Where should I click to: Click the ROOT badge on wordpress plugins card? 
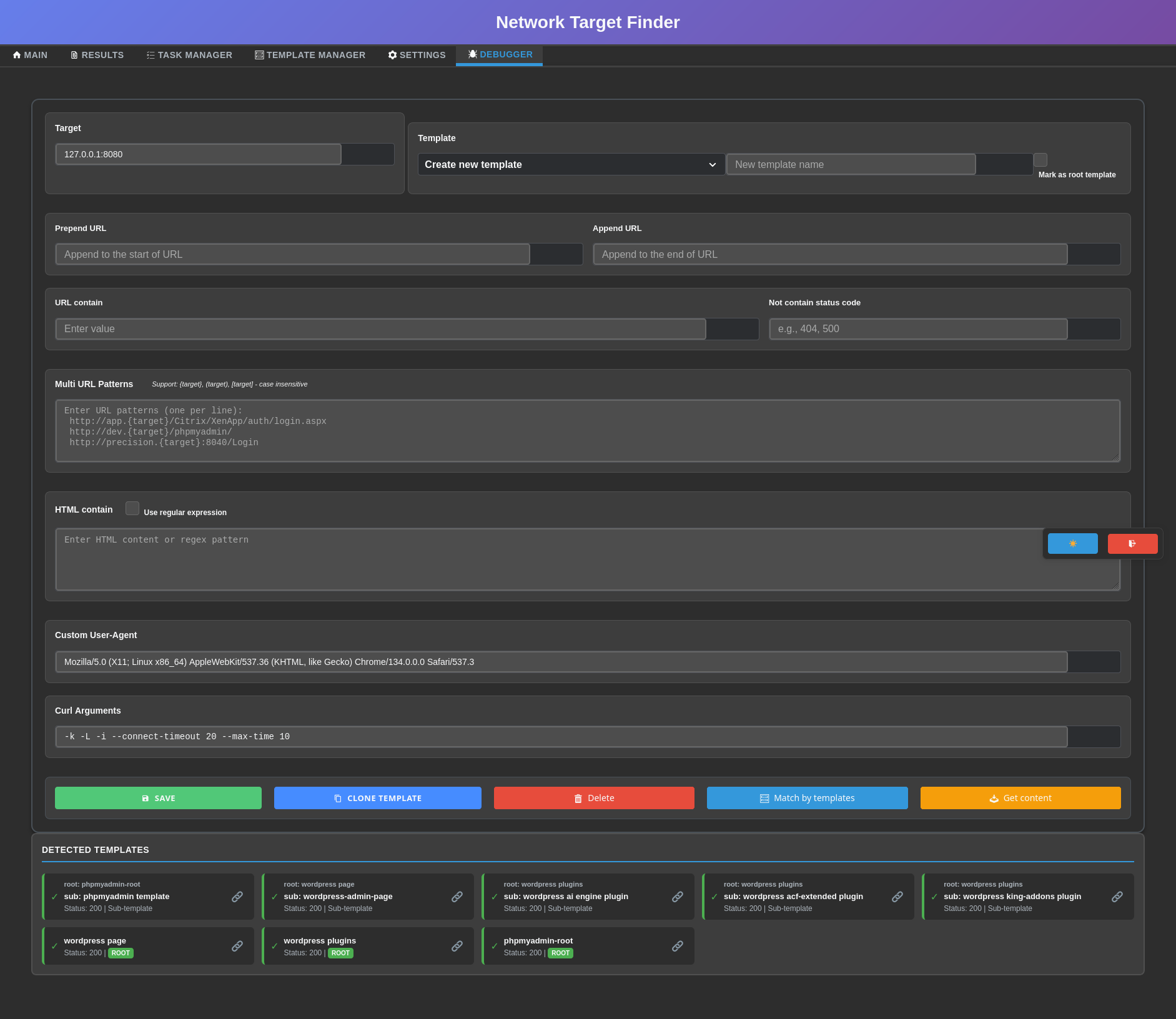(x=340, y=953)
